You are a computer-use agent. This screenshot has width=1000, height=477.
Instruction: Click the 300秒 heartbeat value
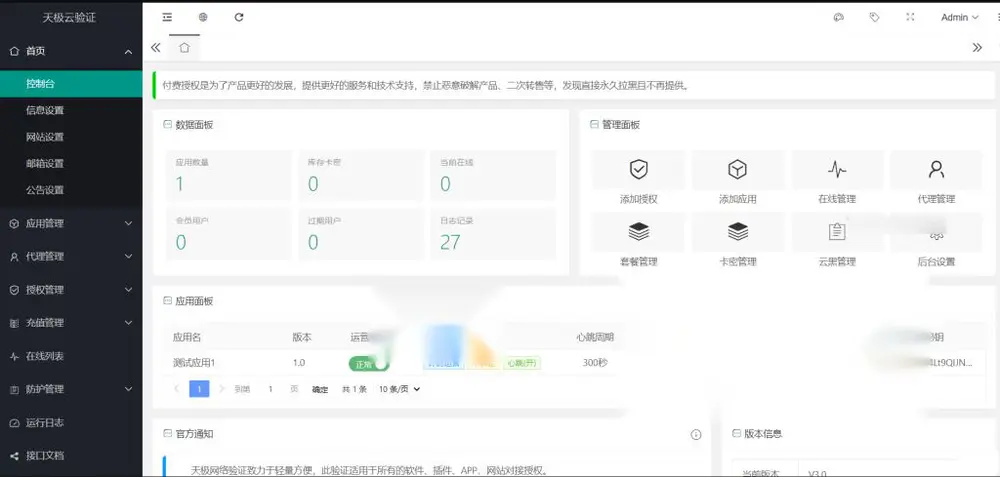(x=594, y=363)
